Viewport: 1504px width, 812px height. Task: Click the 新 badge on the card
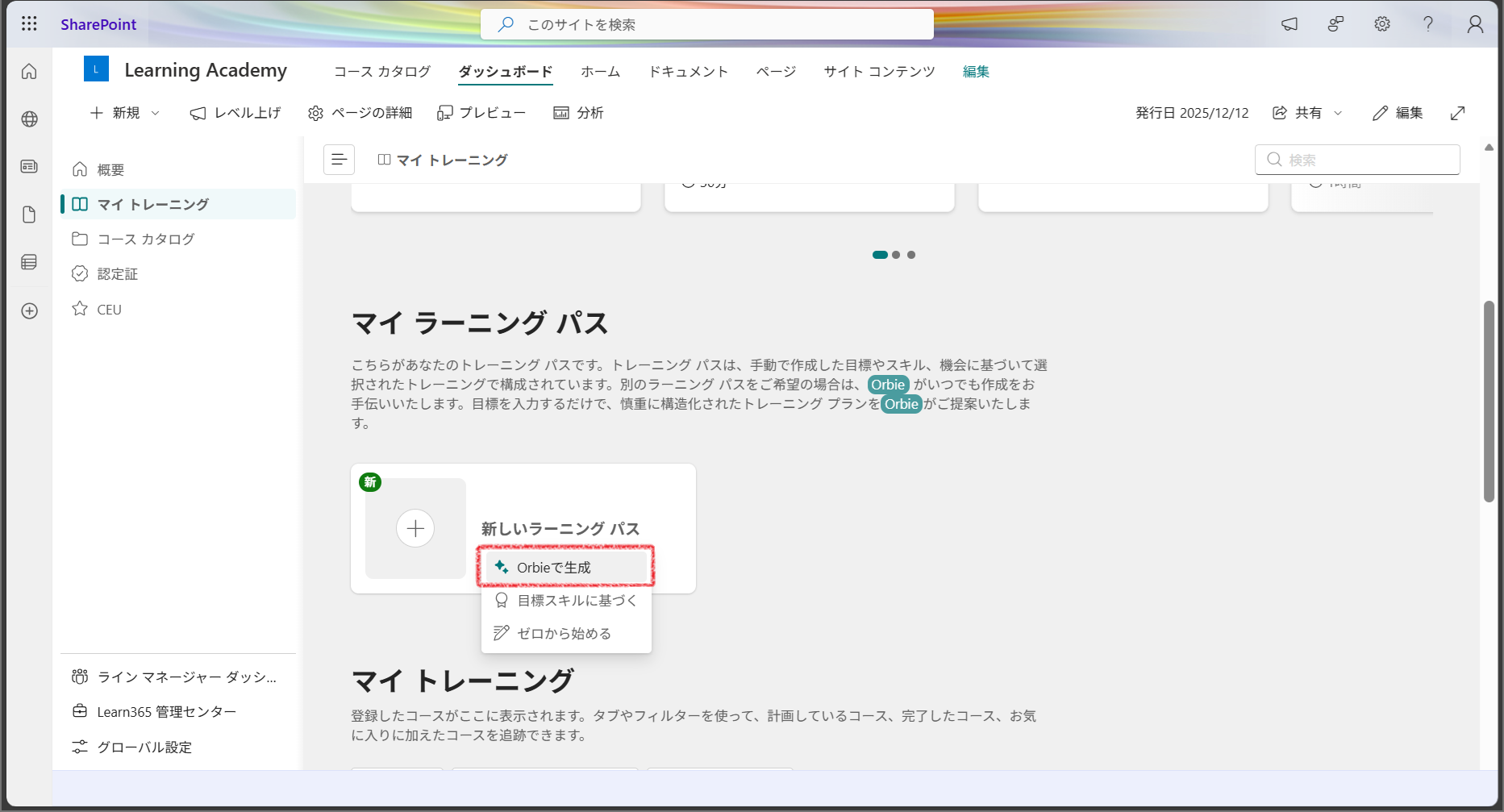[x=370, y=482]
